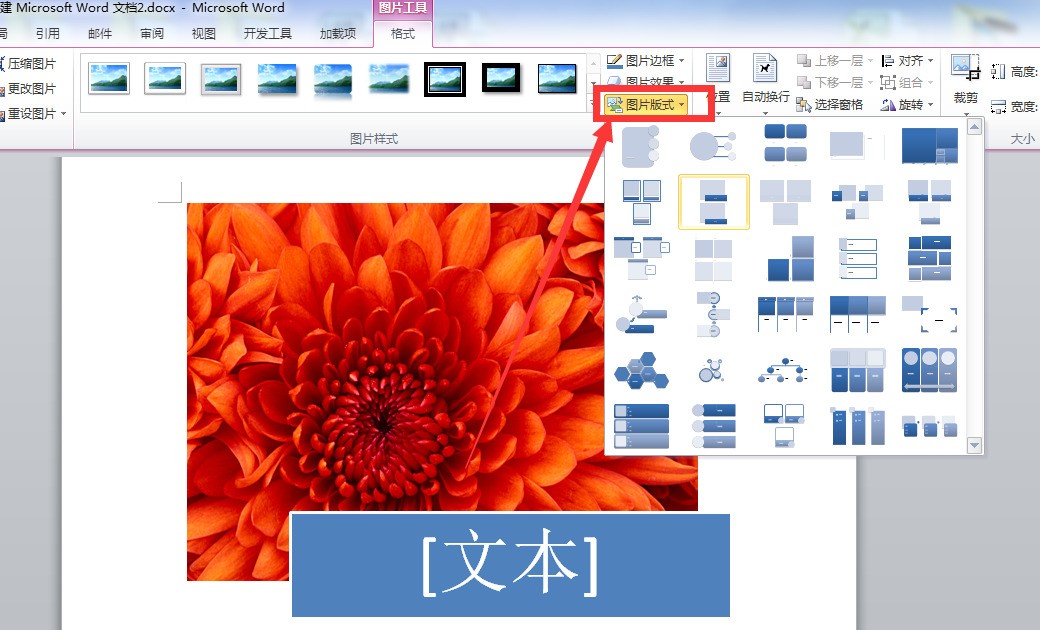Viewport: 1040px width, 630px height.
Task: Choose the three stacked blue rows layout
Action: pos(641,426)
